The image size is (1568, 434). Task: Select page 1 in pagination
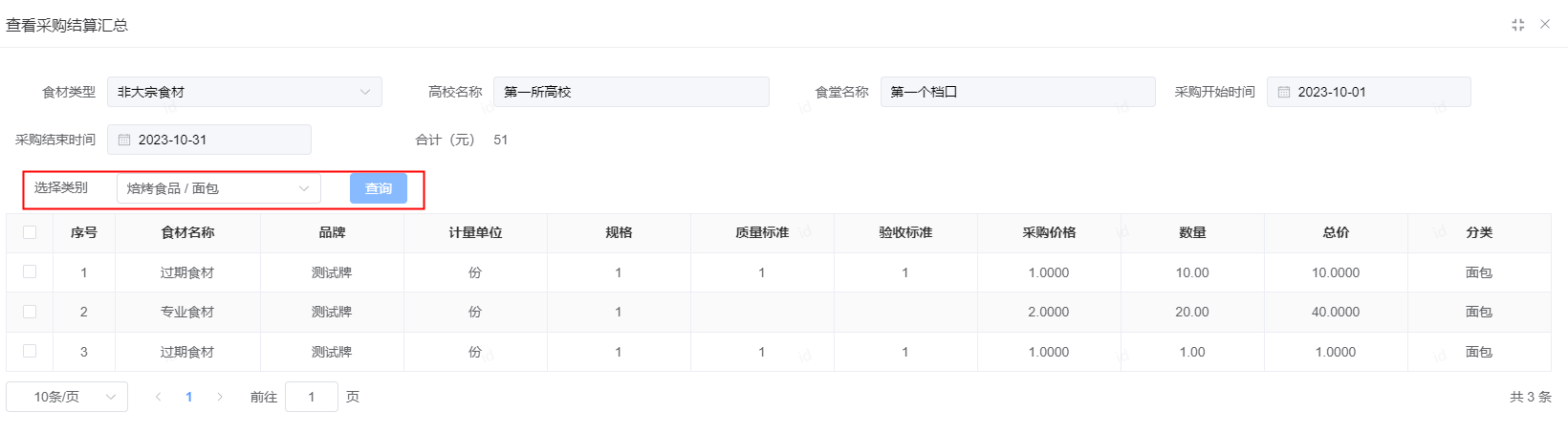tap(189, 397)
